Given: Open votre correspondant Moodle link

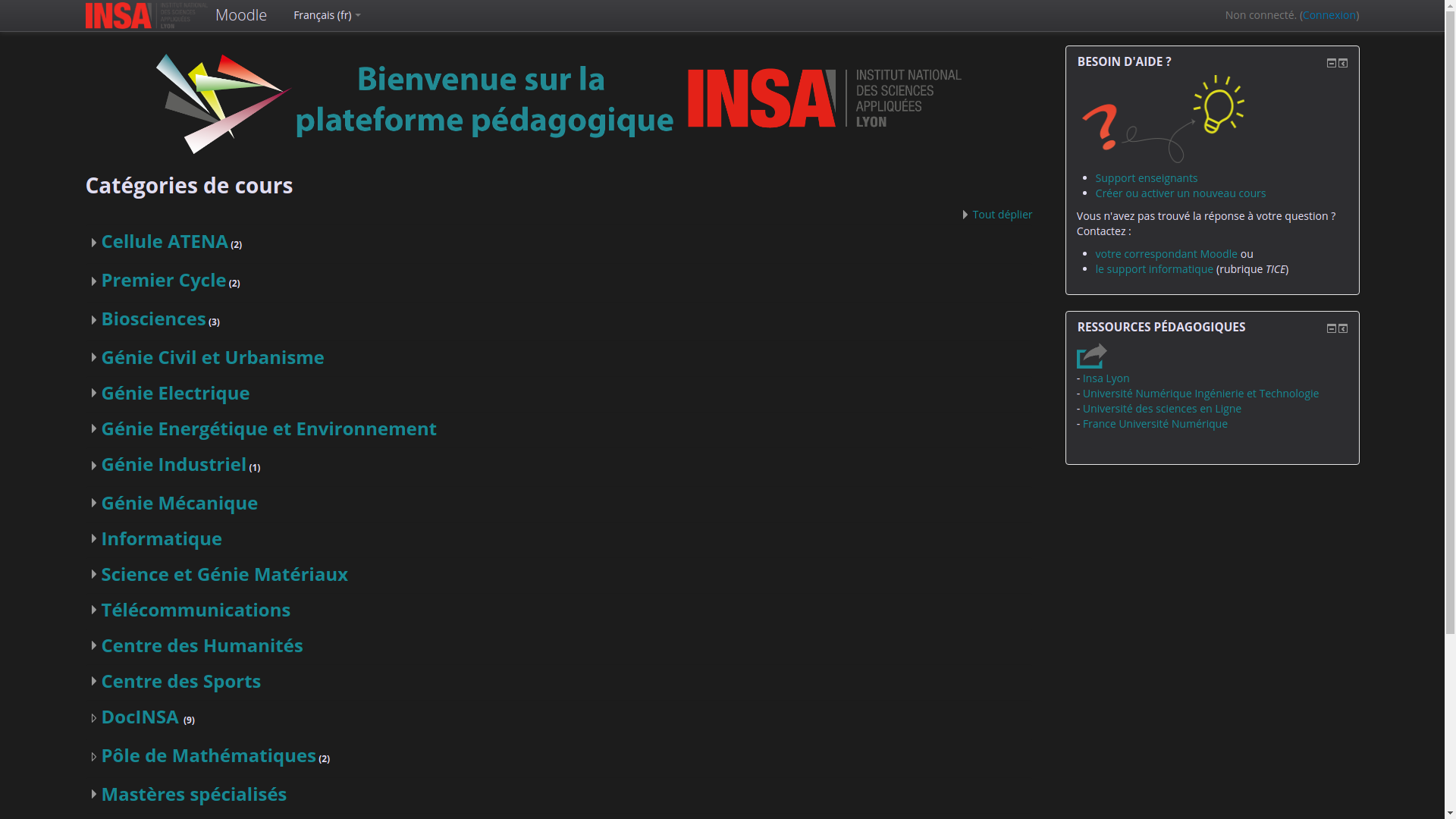Looking at the screenshot, I should click(1166, 254).
